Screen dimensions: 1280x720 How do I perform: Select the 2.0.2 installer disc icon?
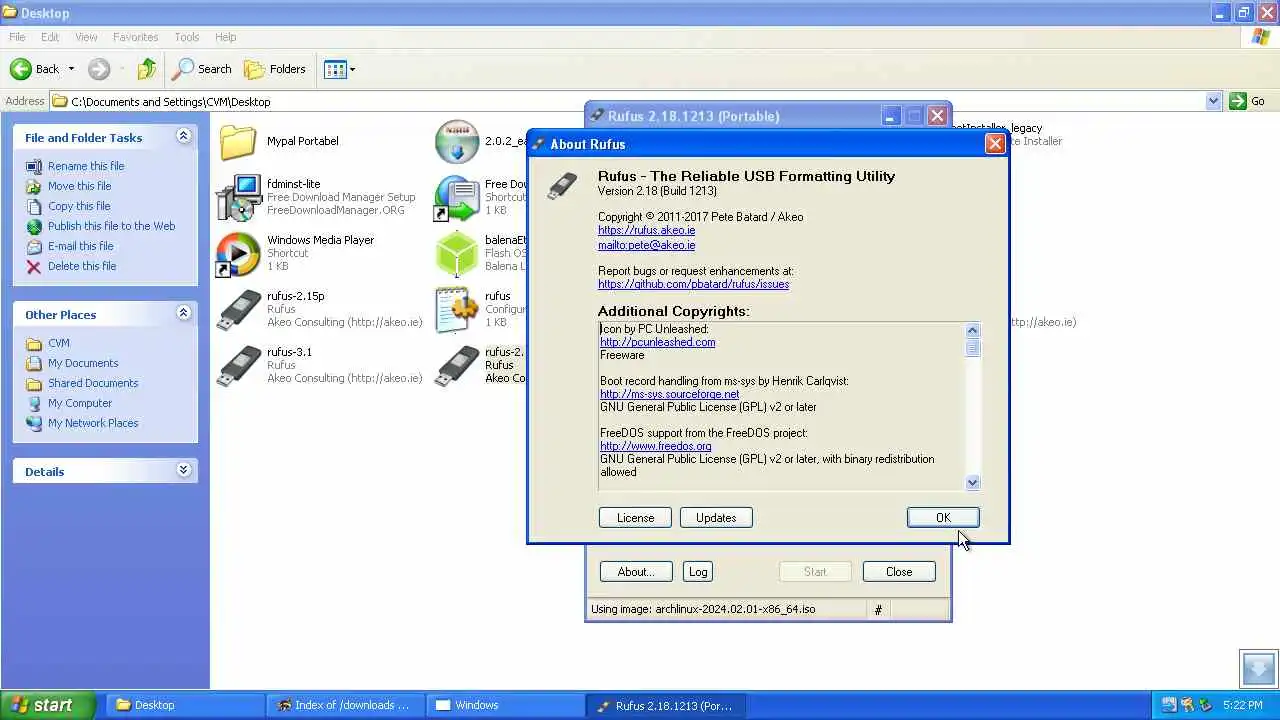pyautogui.click(x=456, y=142)
